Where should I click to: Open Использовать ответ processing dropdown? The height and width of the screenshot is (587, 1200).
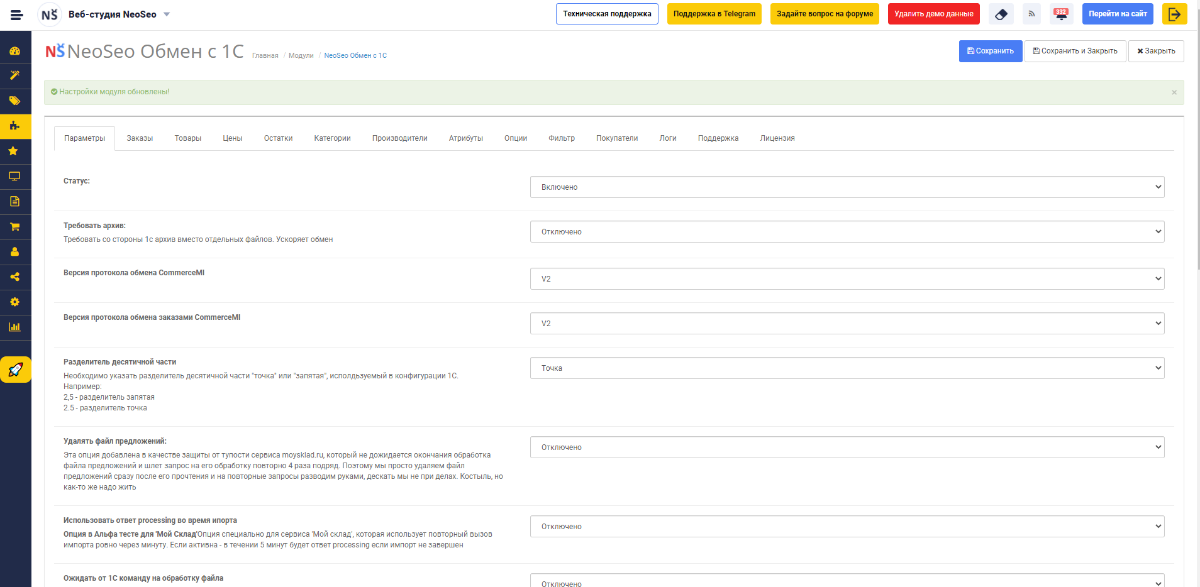pos(847,526)
